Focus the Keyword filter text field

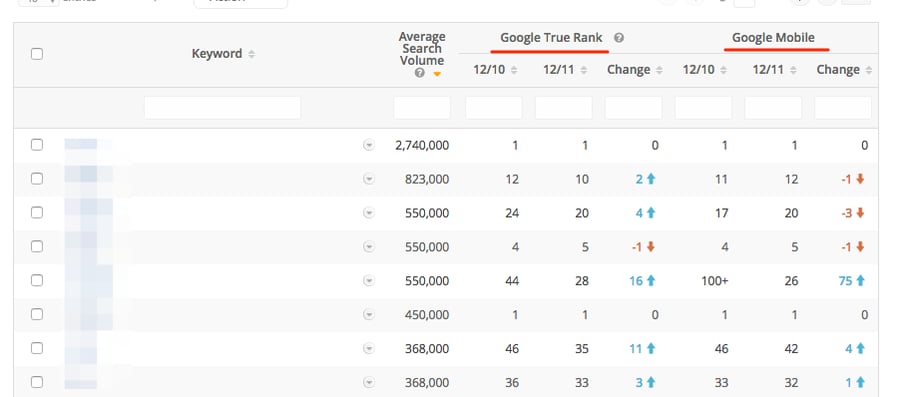tap(223, 108)
